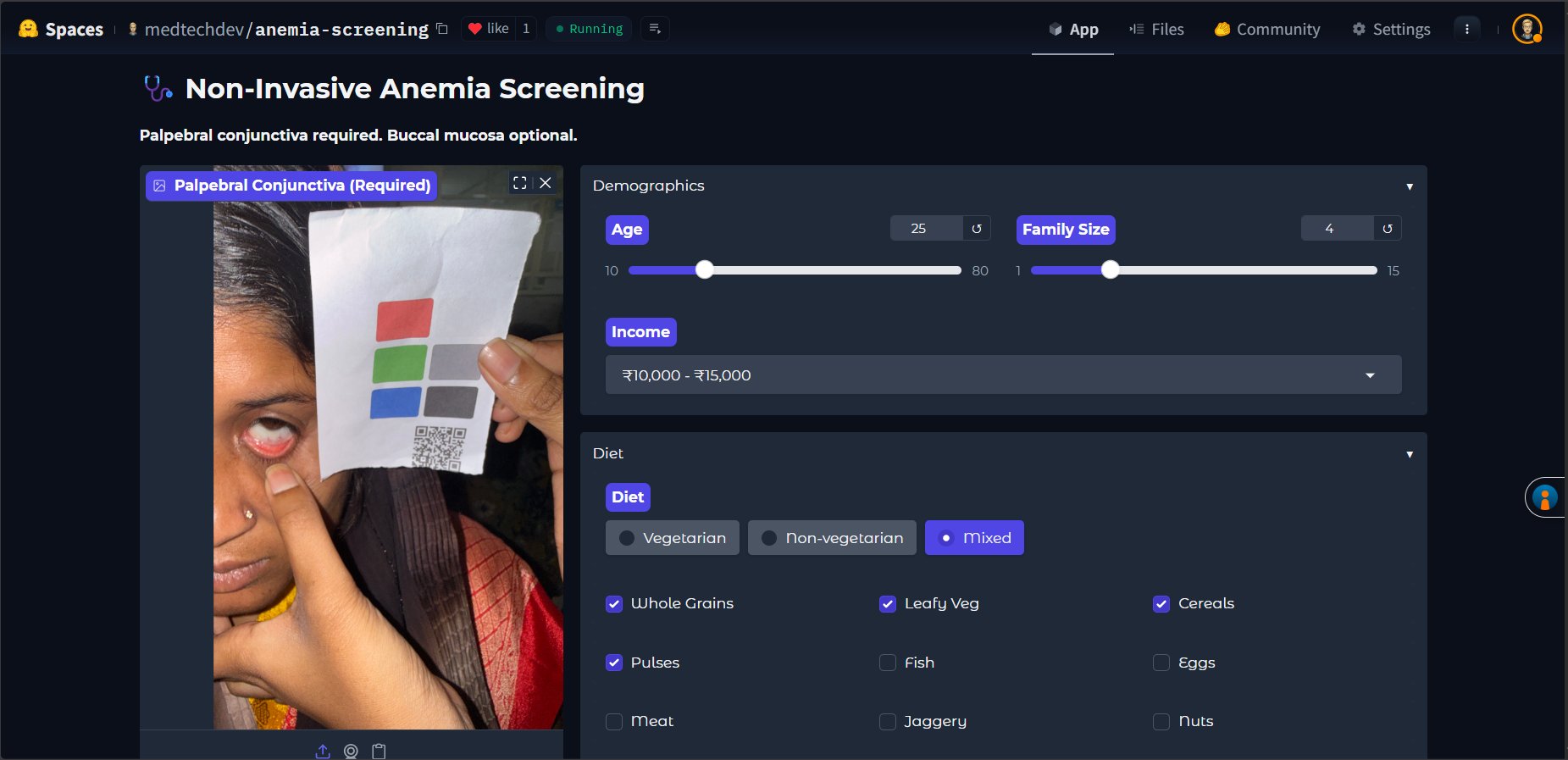Reset the Family Size value
The height and width of the screenshot is (760, 1568).
tap(1388, 229)
